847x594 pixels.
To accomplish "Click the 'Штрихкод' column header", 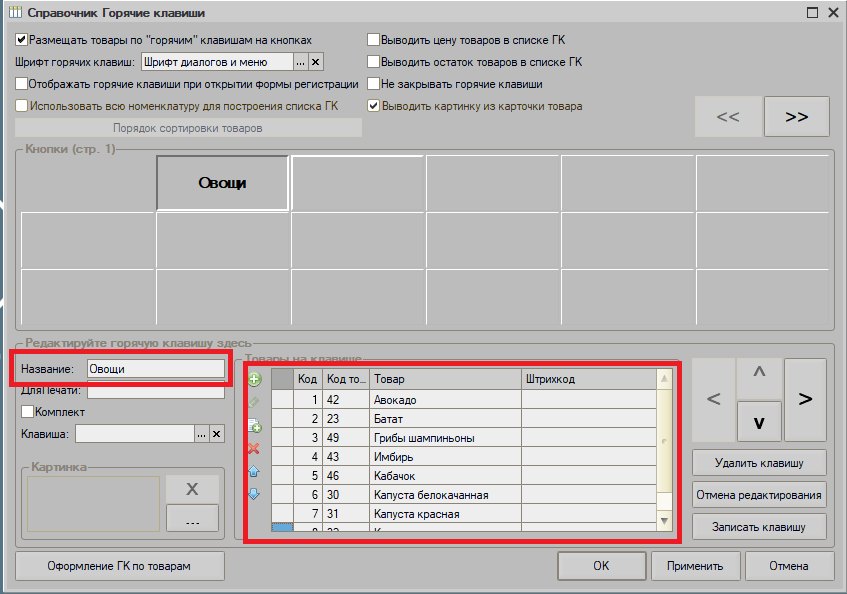I will click(x=589, y=379).
